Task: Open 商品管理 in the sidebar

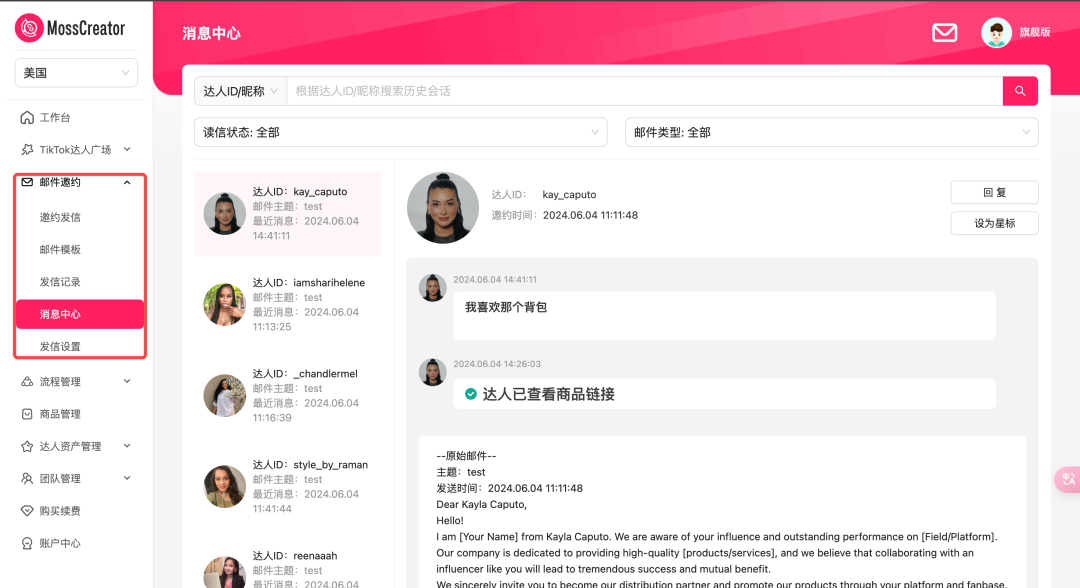Action: tap(60, 414)
